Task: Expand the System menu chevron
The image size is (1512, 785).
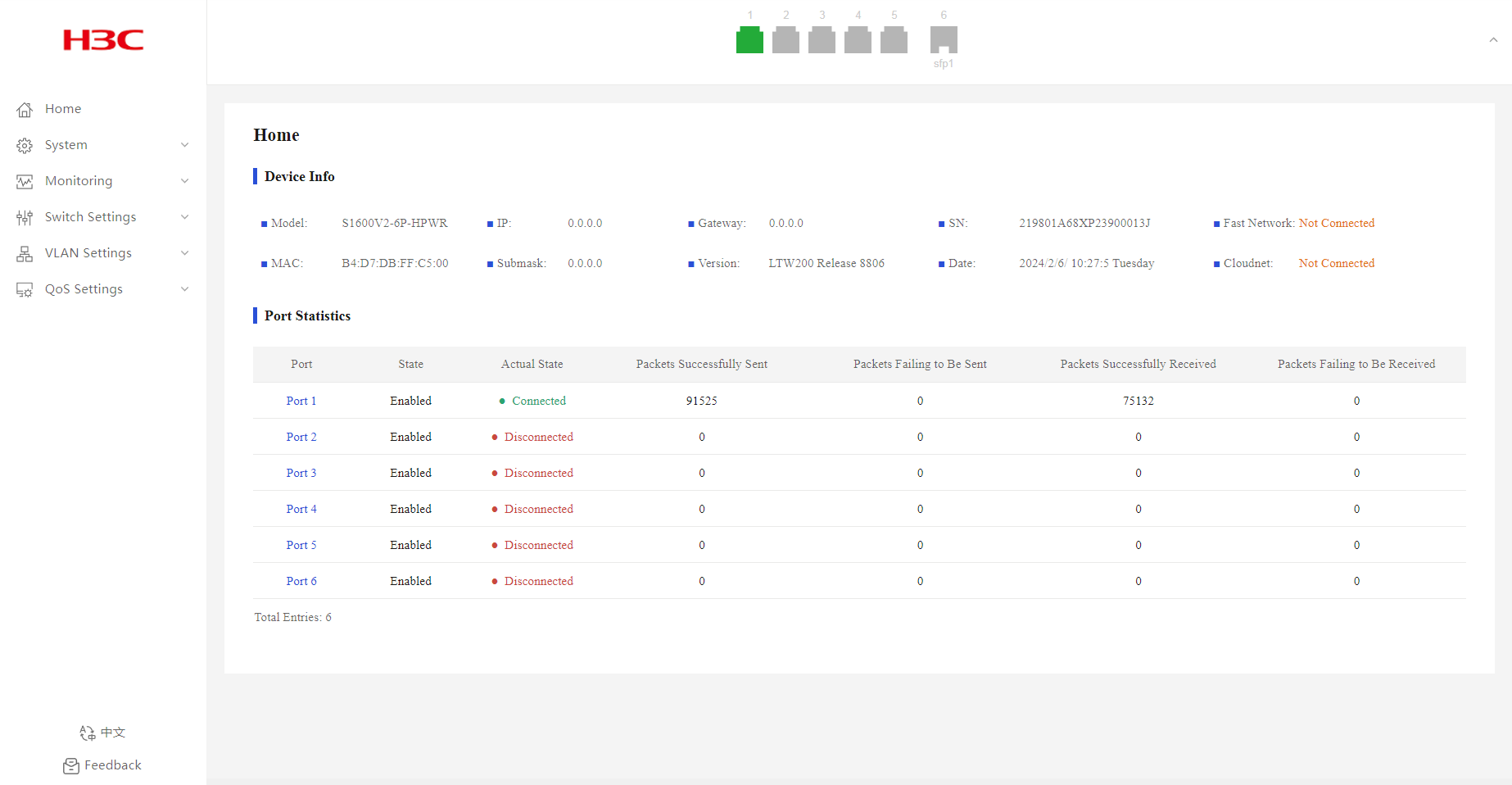Action: coord(185,145)
